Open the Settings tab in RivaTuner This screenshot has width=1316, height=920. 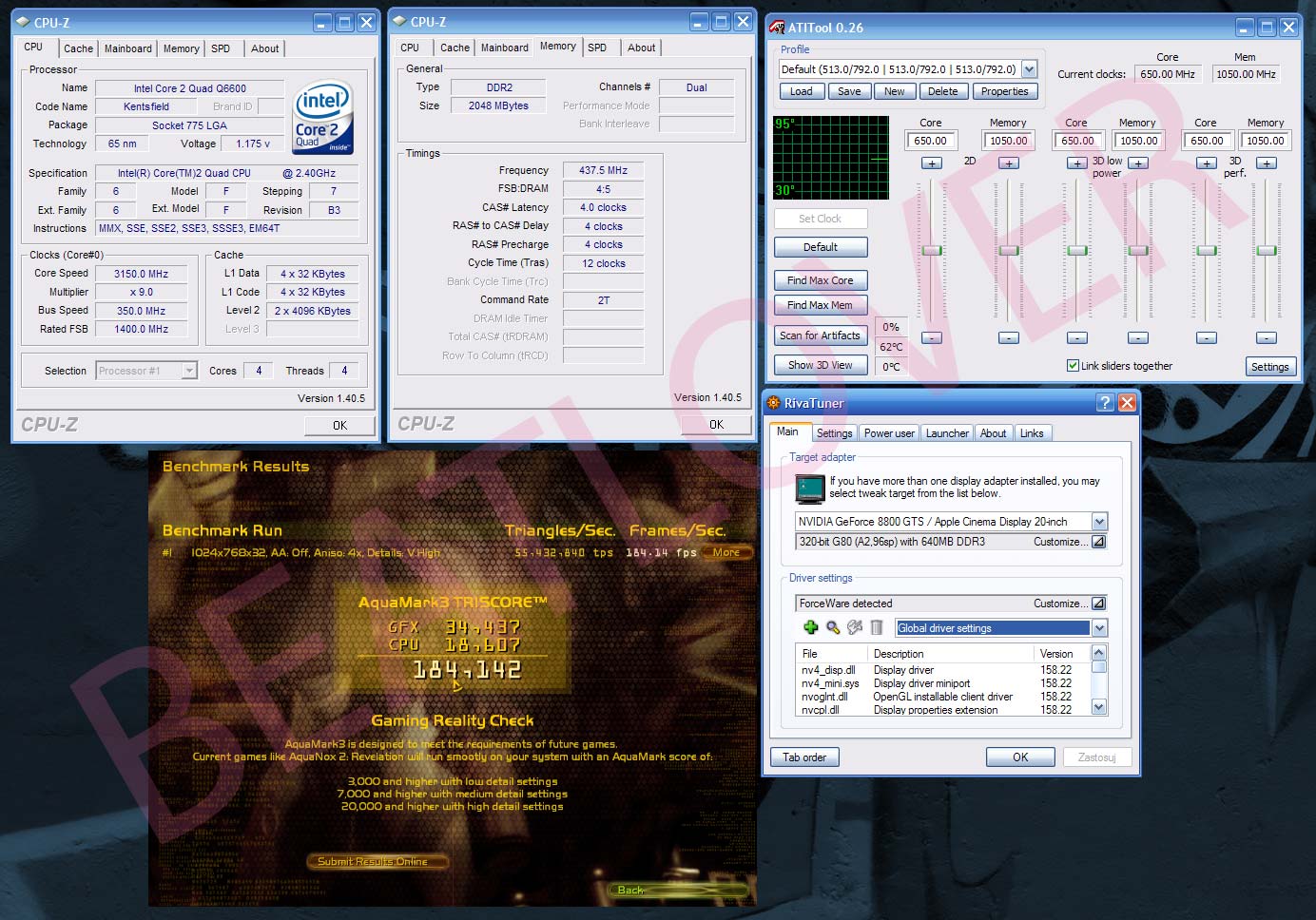834,433
